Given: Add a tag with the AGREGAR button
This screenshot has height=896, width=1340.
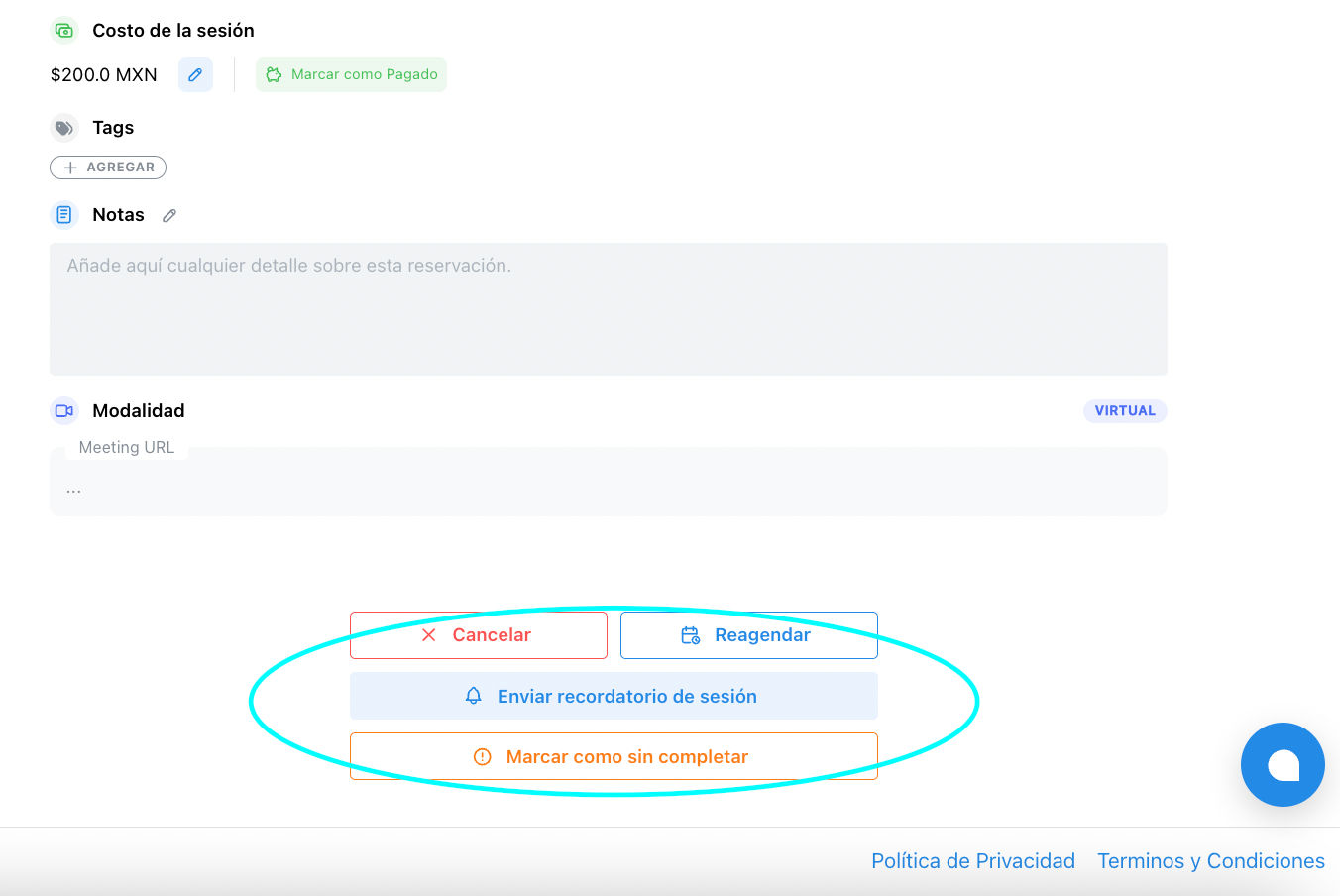Looking at the screenshot, I should click(x=108, y=168).
